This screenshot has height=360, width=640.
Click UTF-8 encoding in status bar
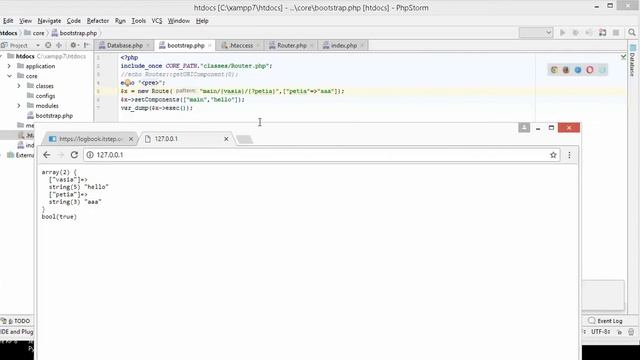point(600,332)
